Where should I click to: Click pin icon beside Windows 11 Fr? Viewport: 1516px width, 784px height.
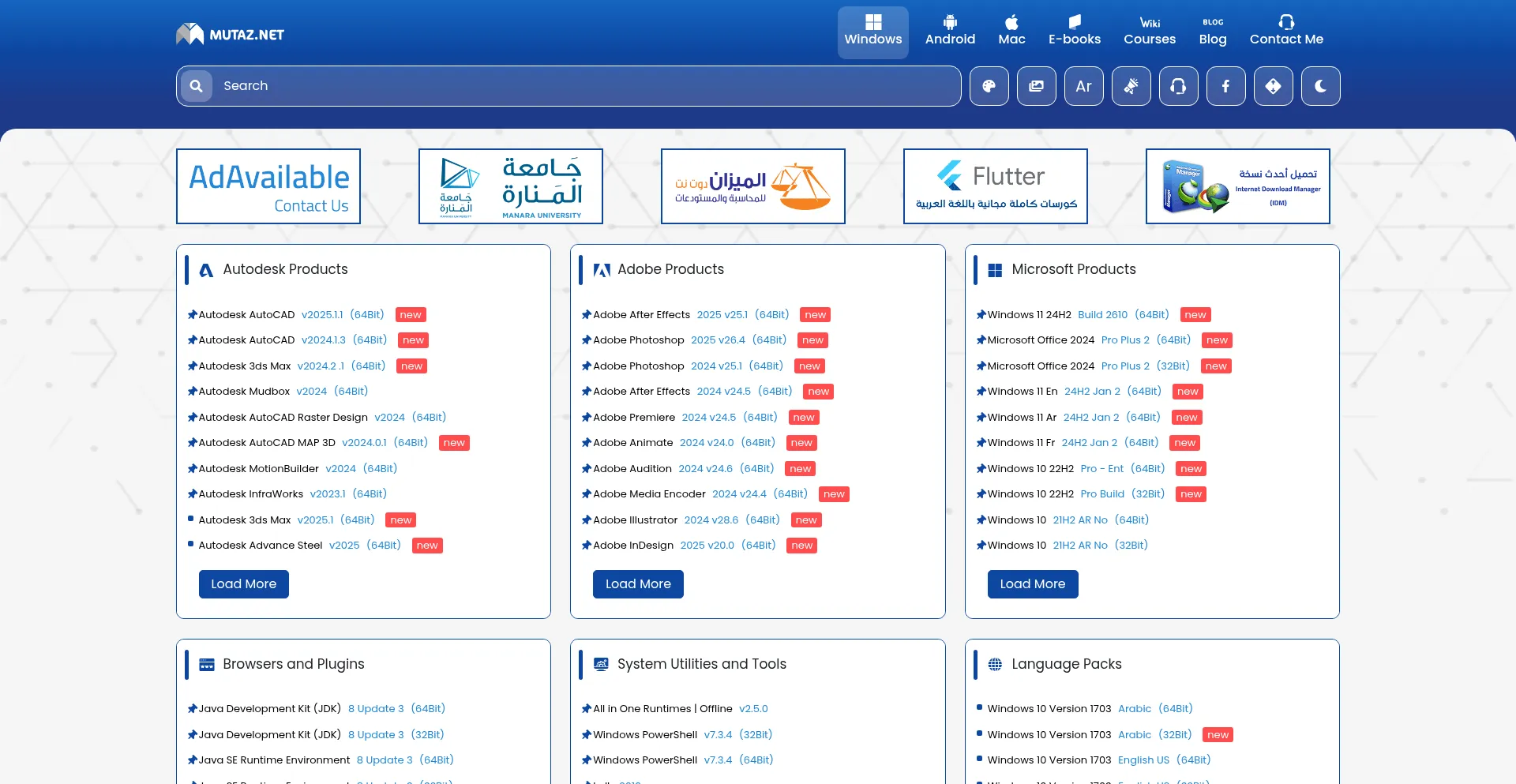tap(981, 443)
